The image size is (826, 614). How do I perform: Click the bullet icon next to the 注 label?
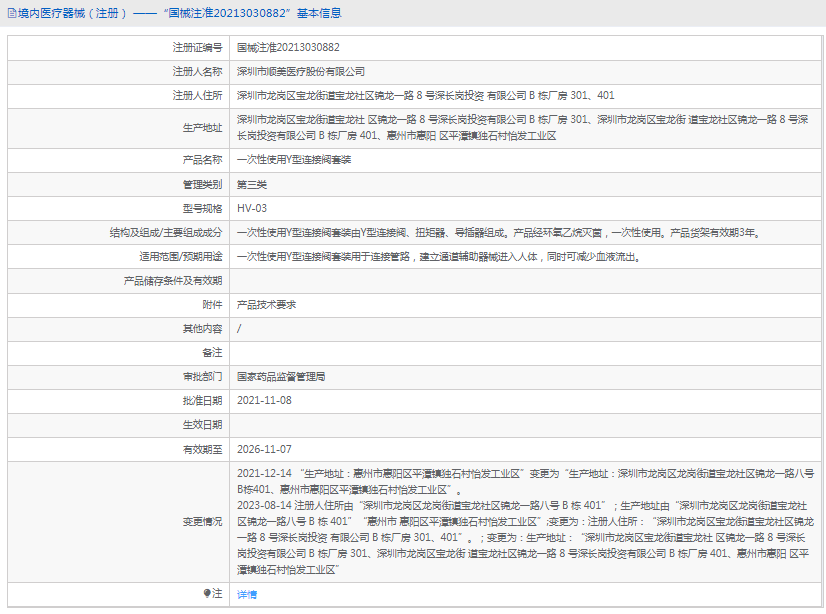pos(207,593)
